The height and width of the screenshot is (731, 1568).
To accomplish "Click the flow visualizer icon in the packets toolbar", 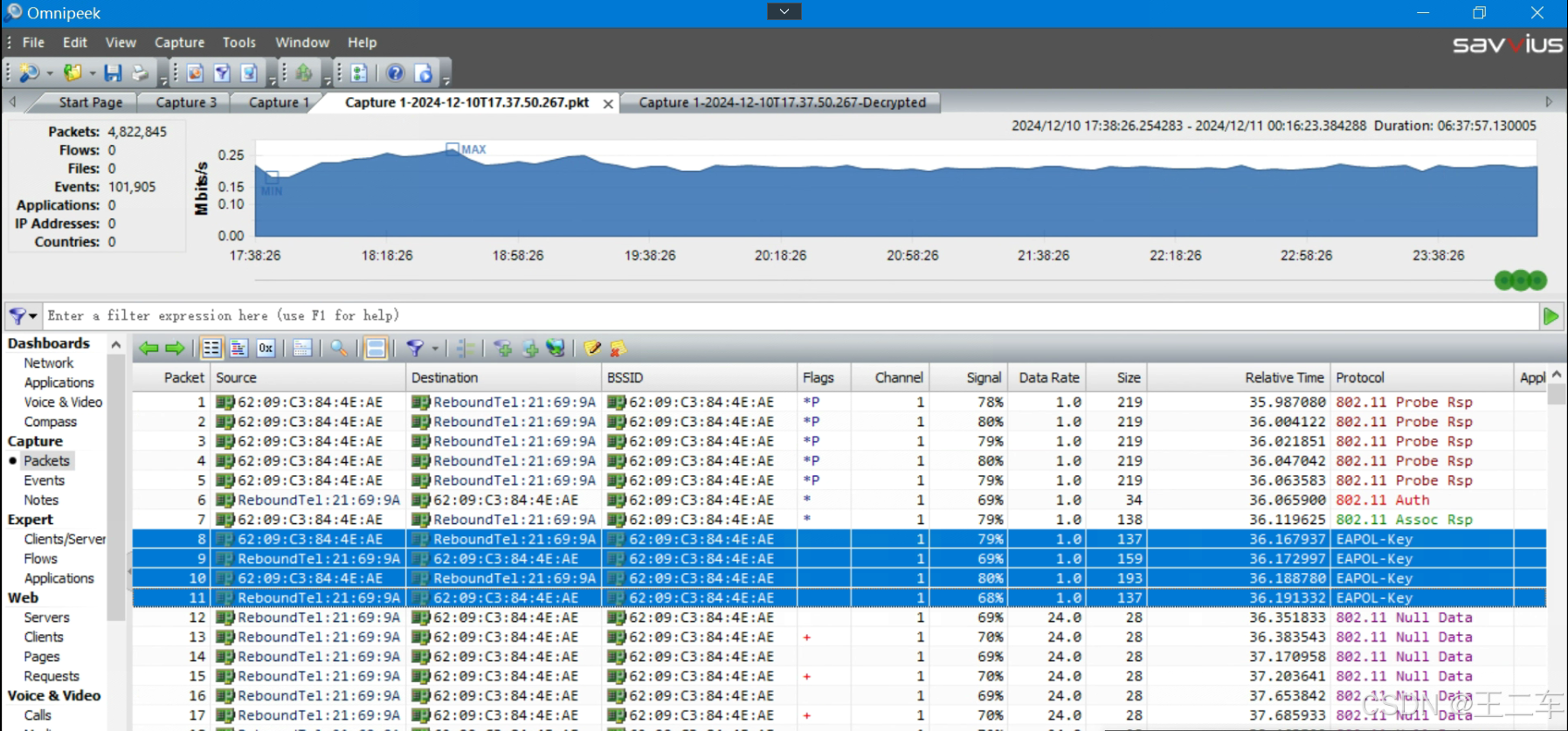I will (466, 348).
